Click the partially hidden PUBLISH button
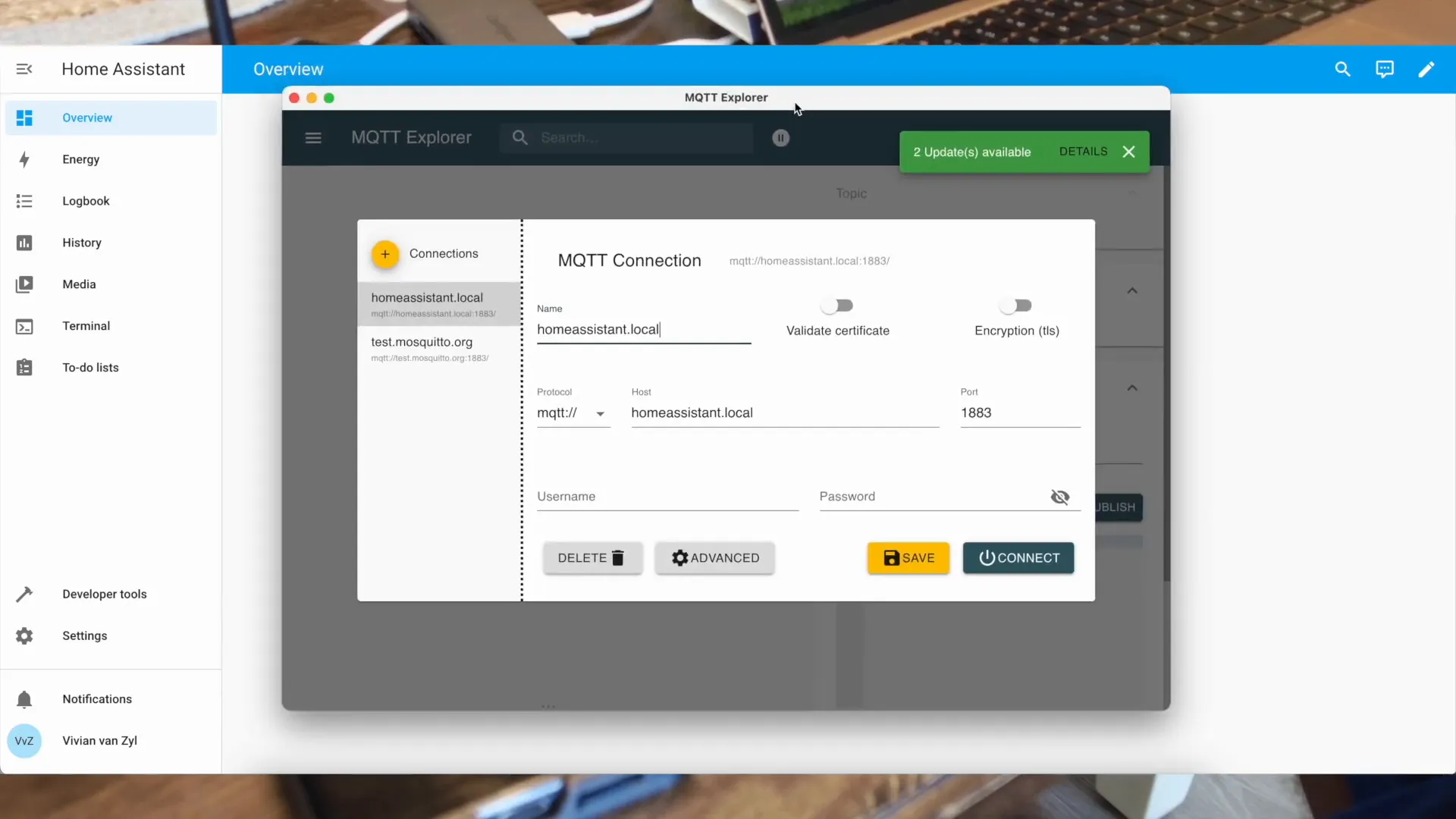 tap(1119, 507)
